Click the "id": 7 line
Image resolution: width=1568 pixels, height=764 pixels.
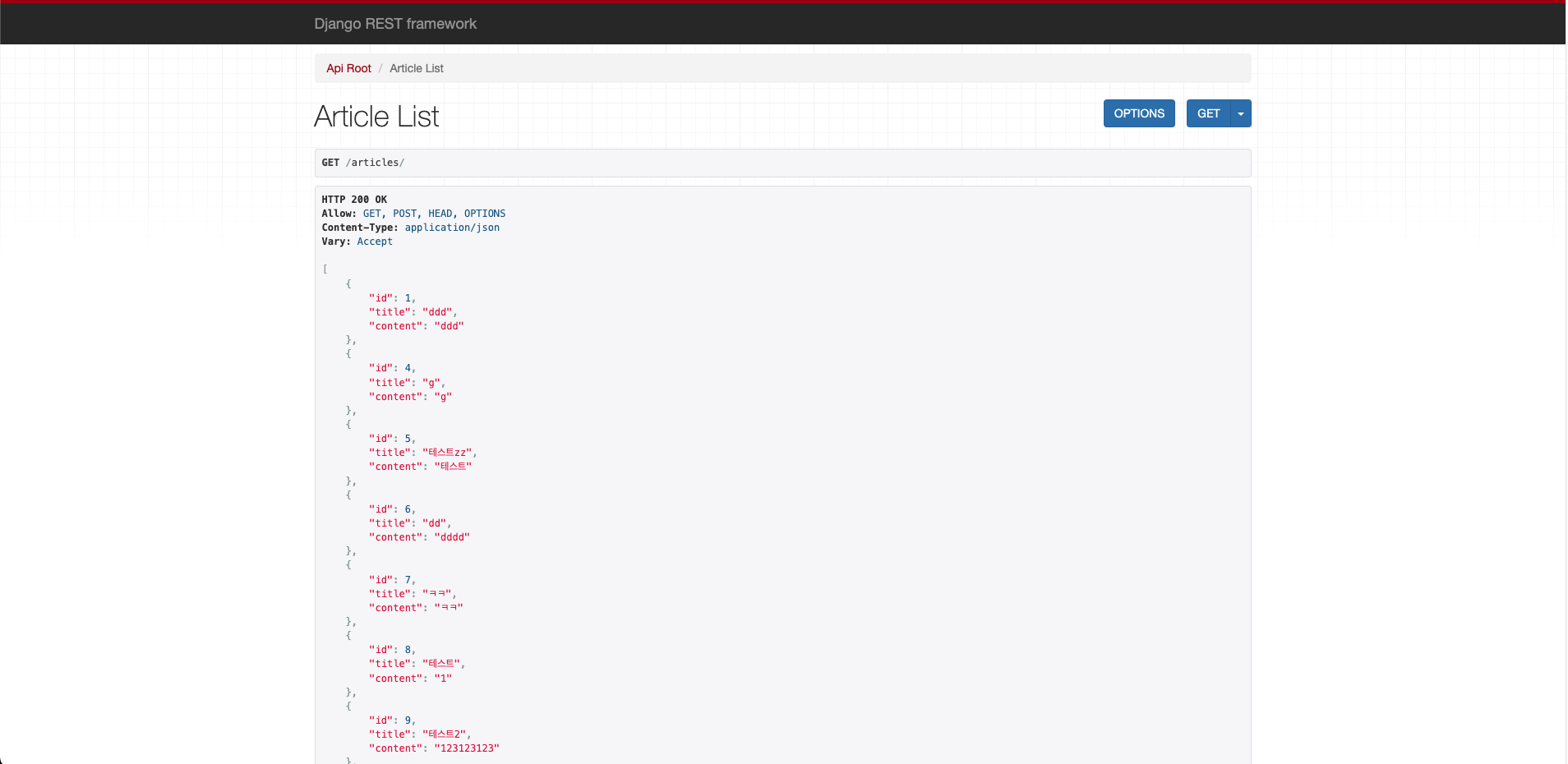[x=393, y=580]
